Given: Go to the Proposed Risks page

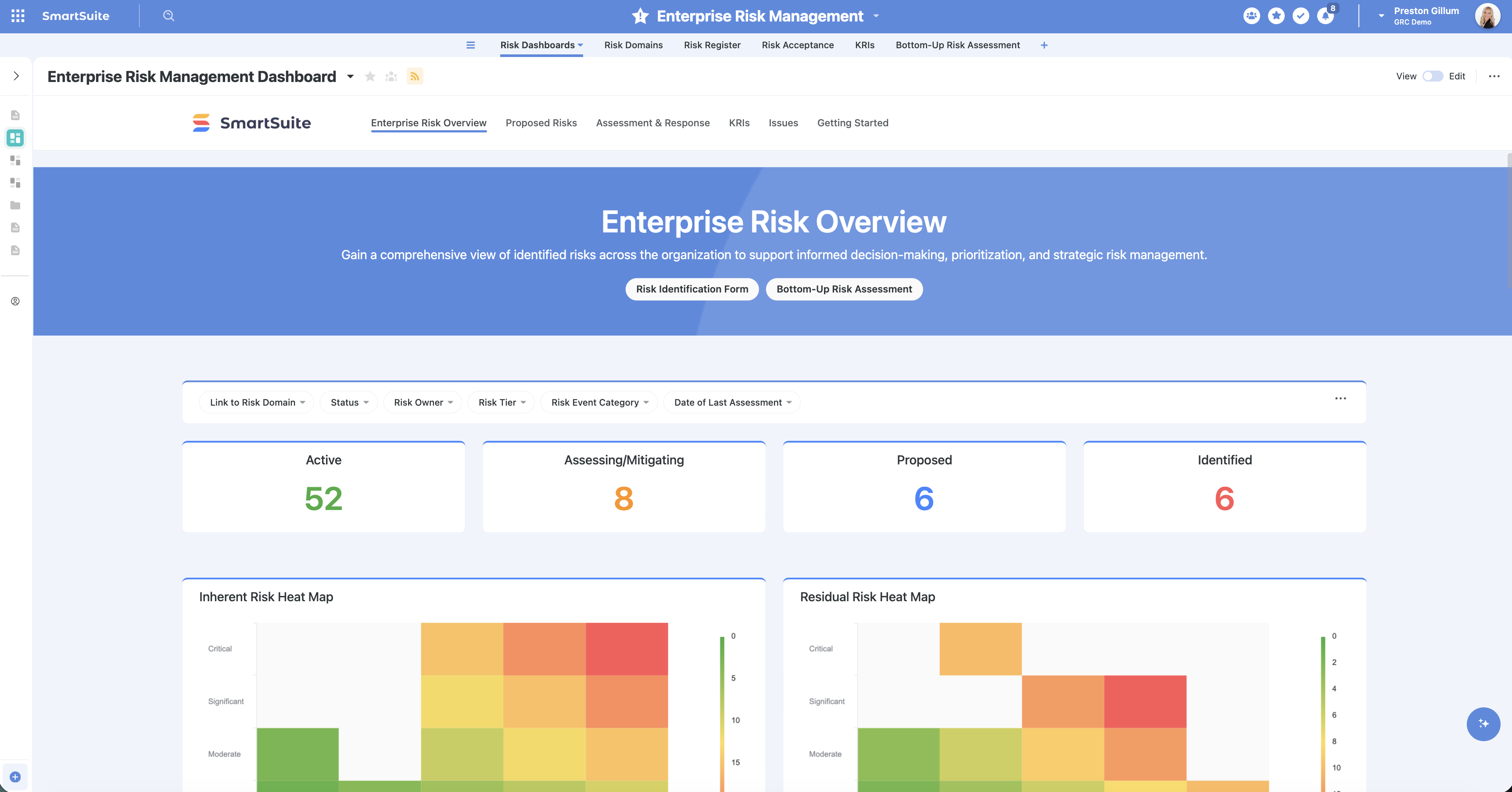Looking at the screenshot, I should pos(541,123).
